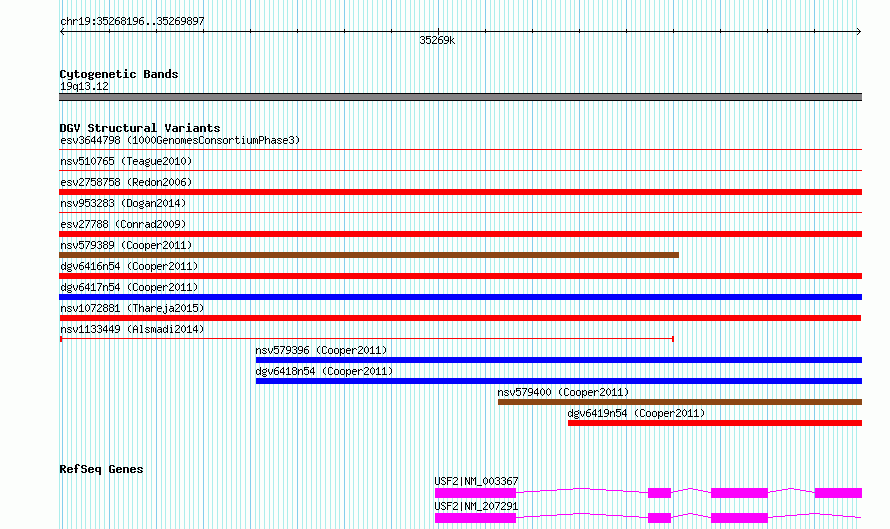Click the esv3644798 (1000GenomesConsortiumPhase3) label
Viewport: 890px width, 529px height.
pos(180,140)
